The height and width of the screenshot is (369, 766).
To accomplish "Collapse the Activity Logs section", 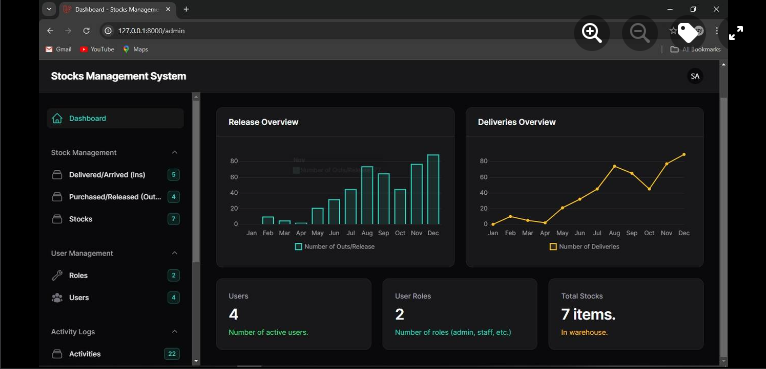I will coord(174,332).
